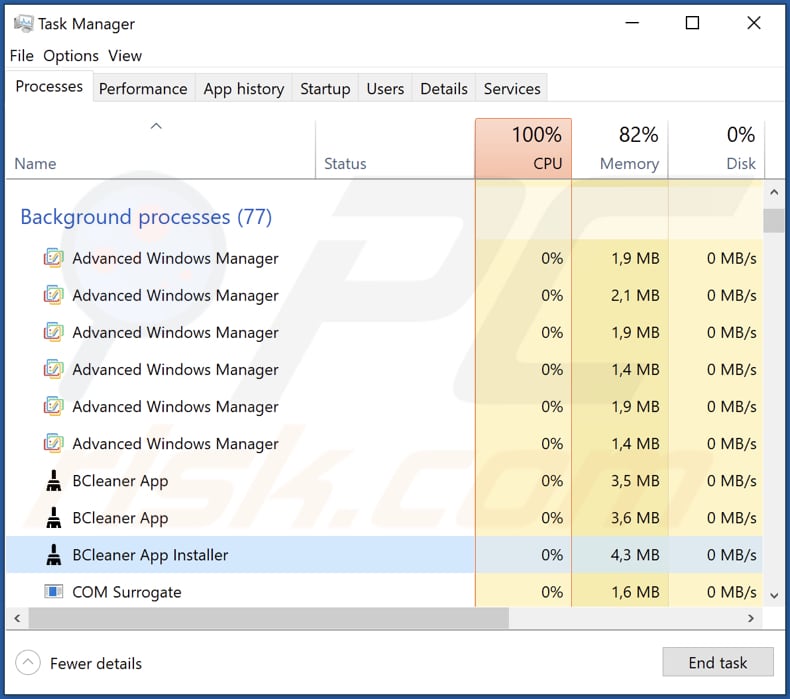Open the View menu
790x699 pixels.
pyautogui.click(x=125, y=55)
